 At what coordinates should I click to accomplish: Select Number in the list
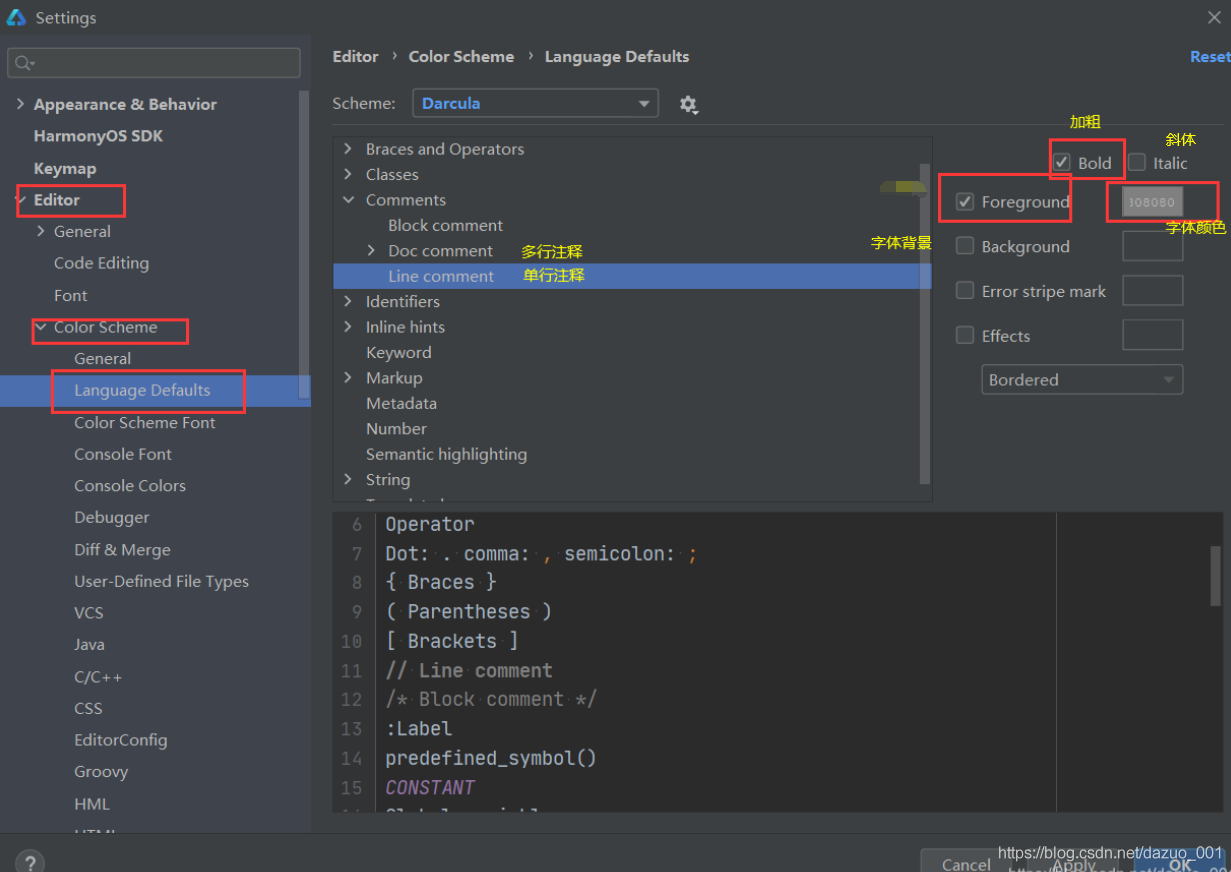click(x=396, y=428)
